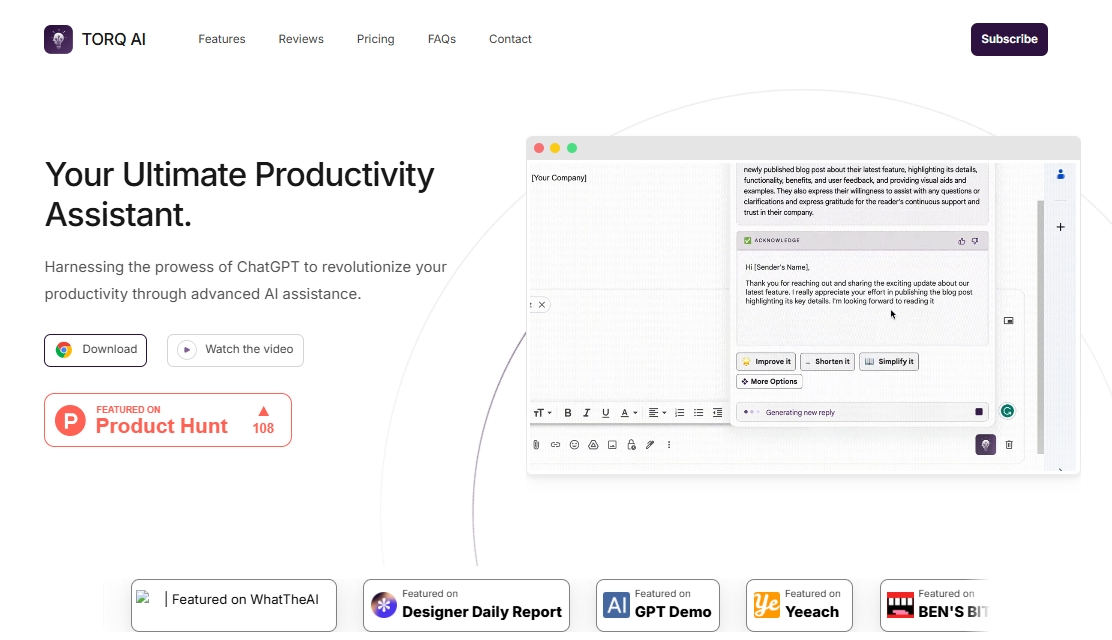1112x640 pixels.
Task: Expand the text alignment dropdown
Action: [x=656, y=413]
